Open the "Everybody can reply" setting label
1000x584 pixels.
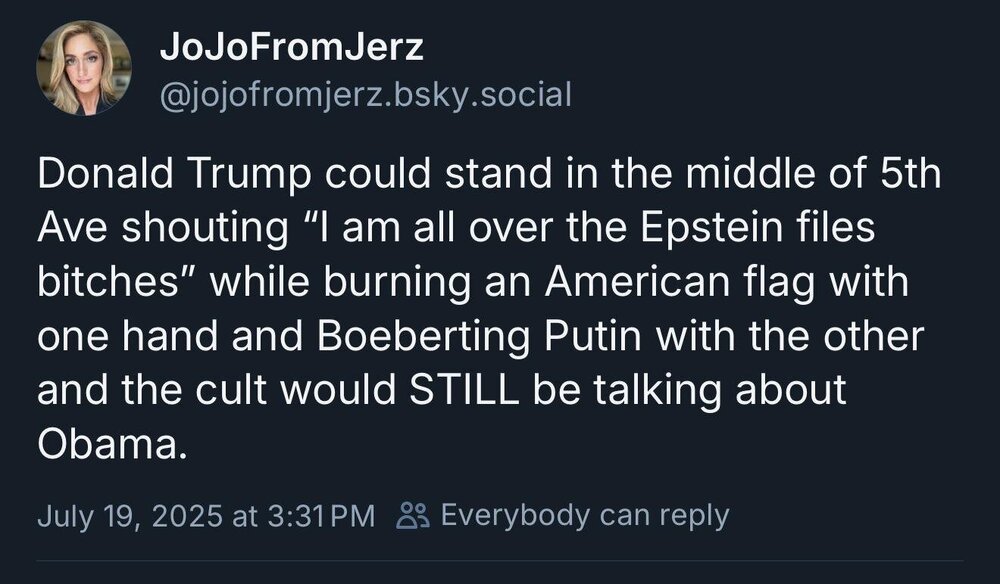pyautogui.click(x=585, y=516)
